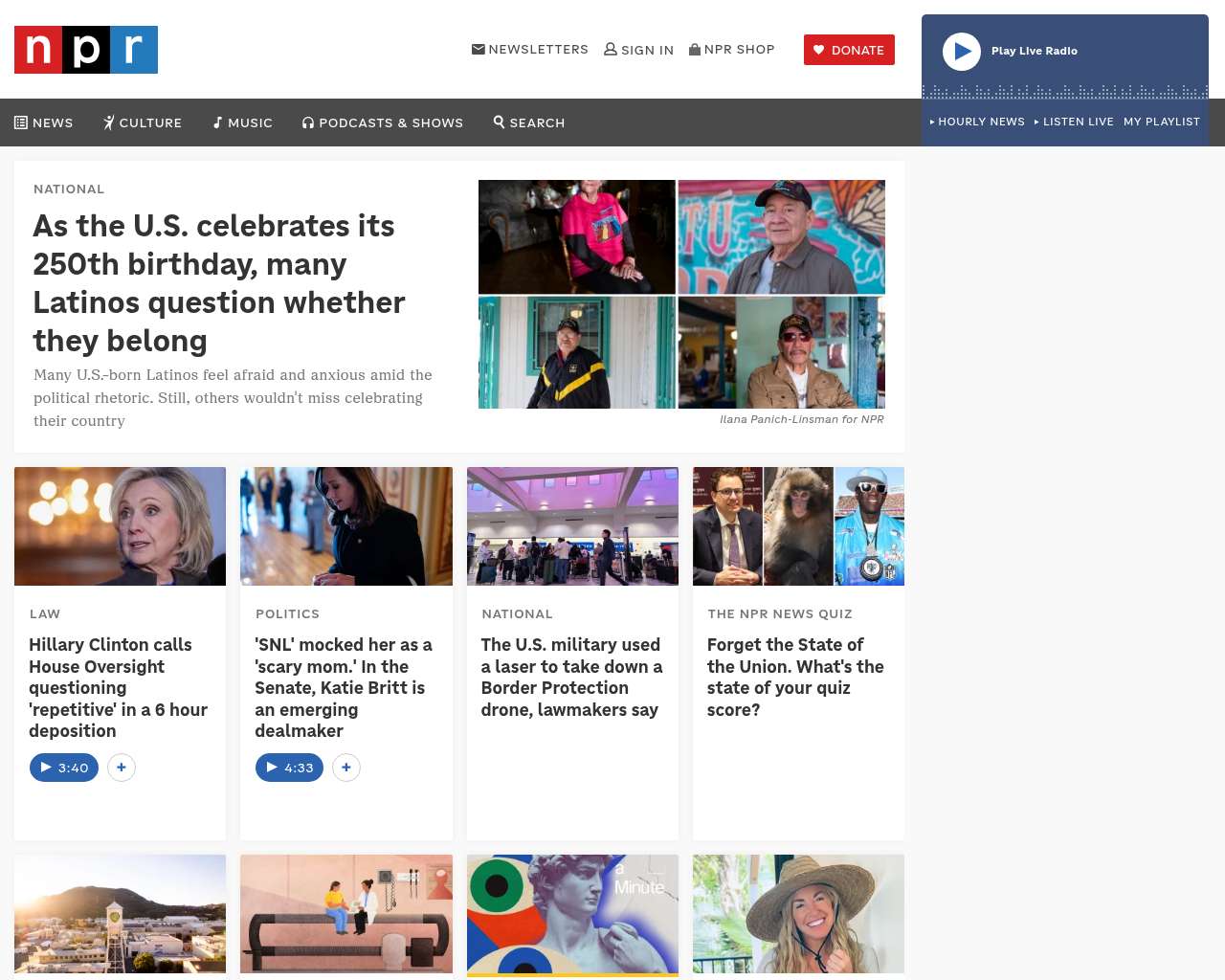Add Katie Britt story to playlist
The image size is (1225, 980).
tap(346, 768)
